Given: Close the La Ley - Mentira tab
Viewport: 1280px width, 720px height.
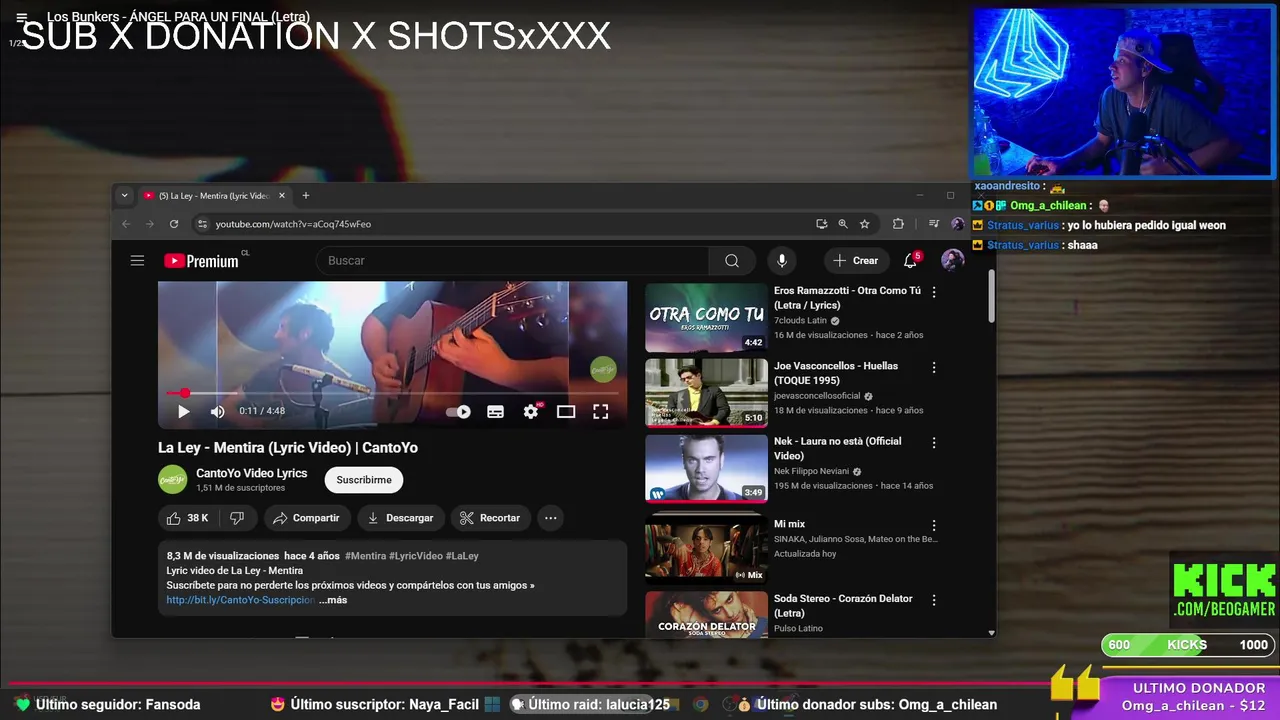Looking at the screenshot, I should 282,196.
